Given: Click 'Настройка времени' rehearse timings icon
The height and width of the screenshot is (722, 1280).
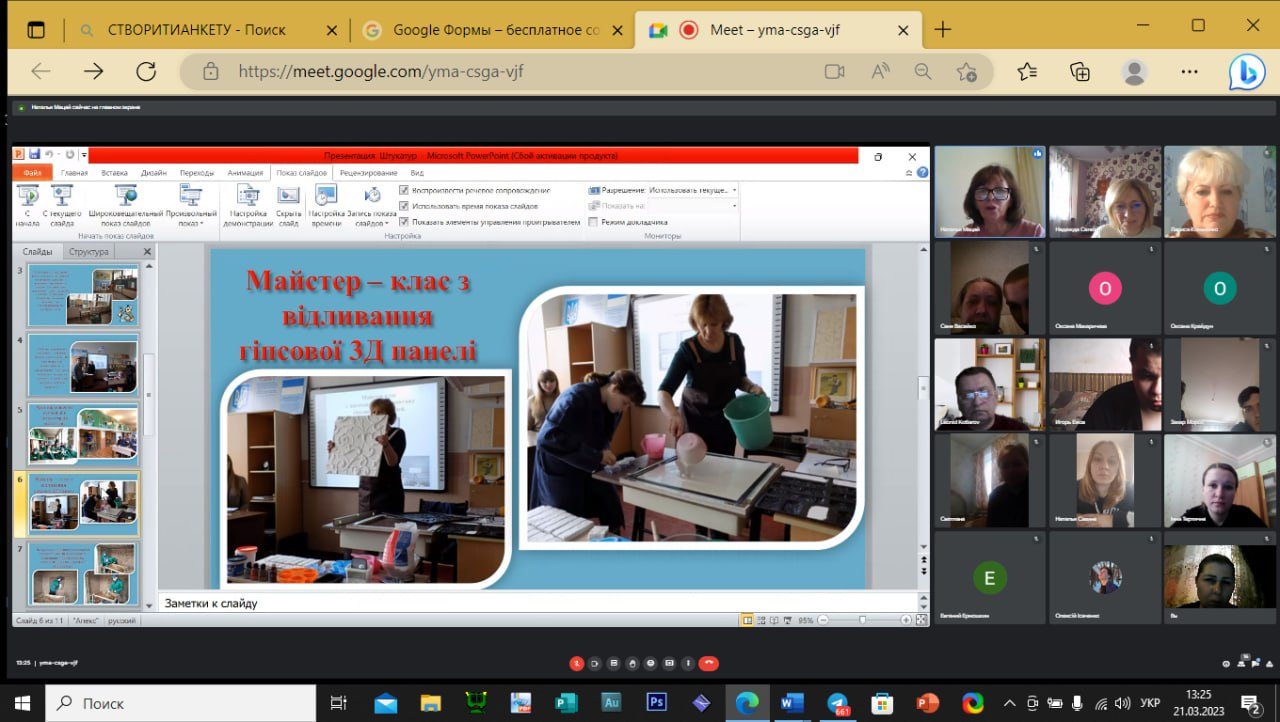Looking at the screenshot, I should coord(326,206).
